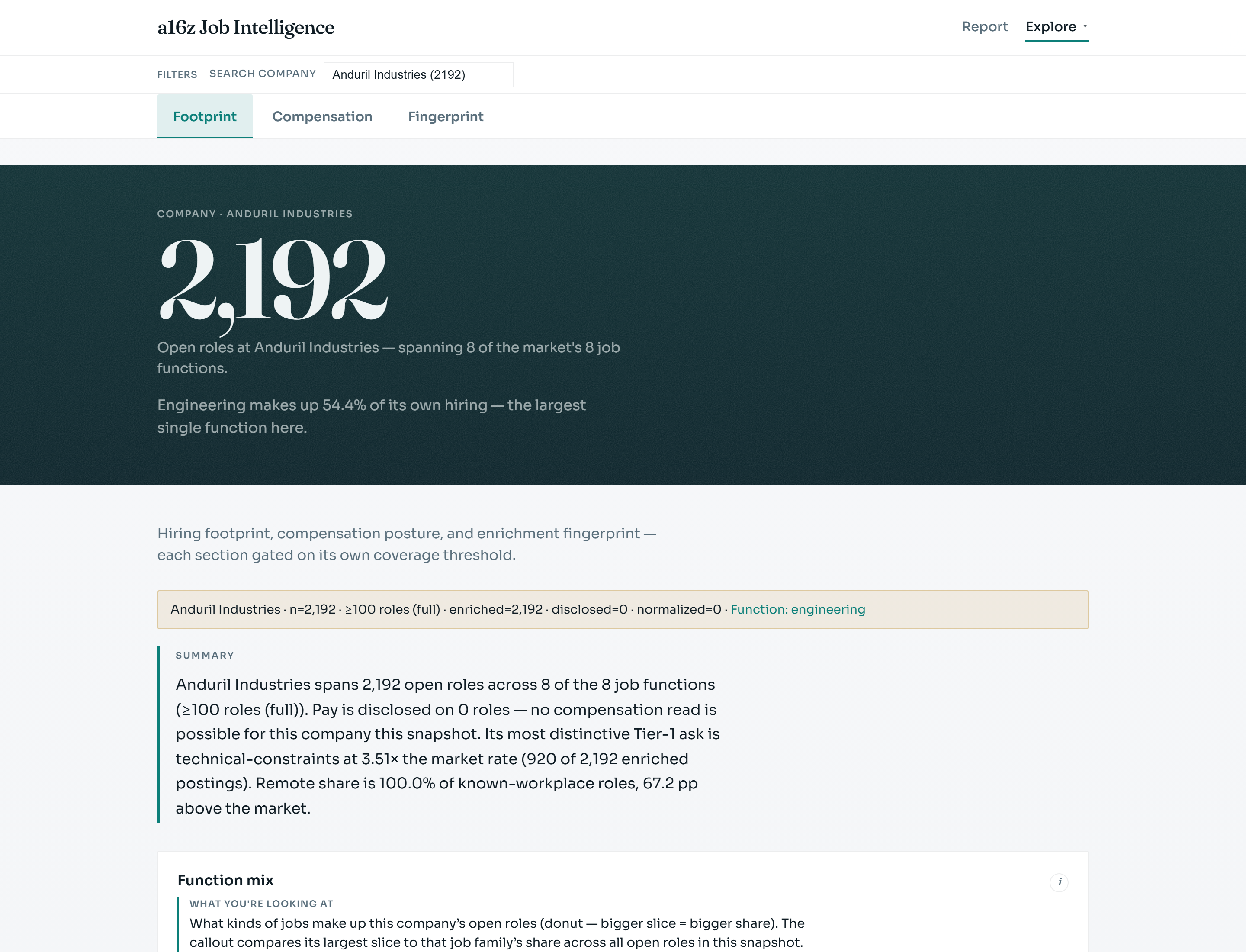The height and width of the screenshot is (952, 1246).
Task: Click the FILTERS label
Action: [x=177, y=75]
